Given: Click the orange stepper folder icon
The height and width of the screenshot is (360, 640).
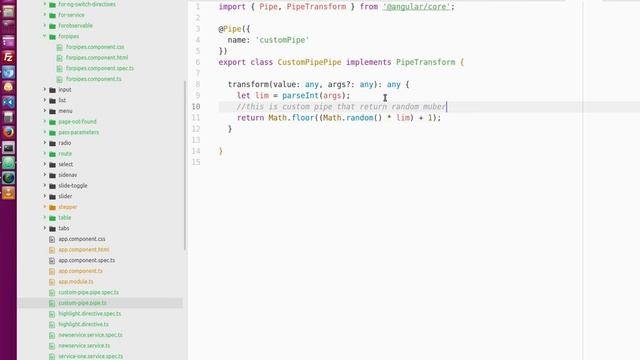Looking at the screenshot, I should 52,207.
